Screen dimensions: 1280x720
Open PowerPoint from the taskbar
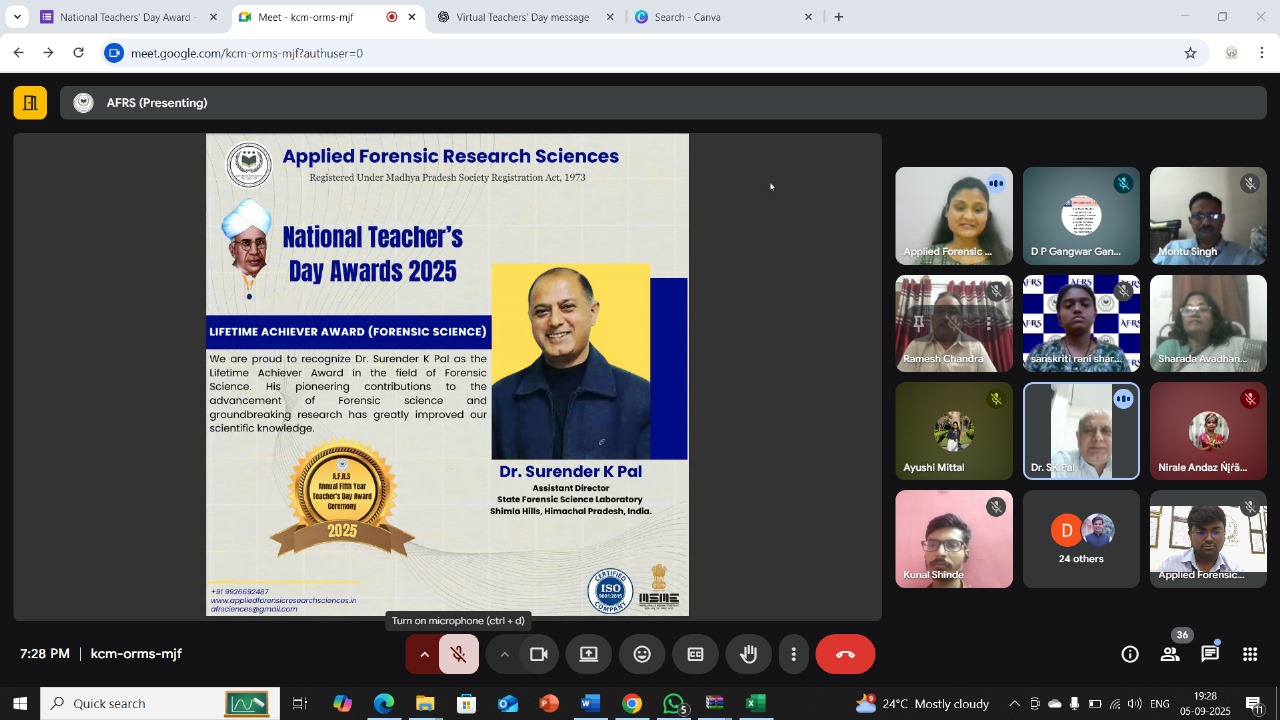(x=549, y=704)
